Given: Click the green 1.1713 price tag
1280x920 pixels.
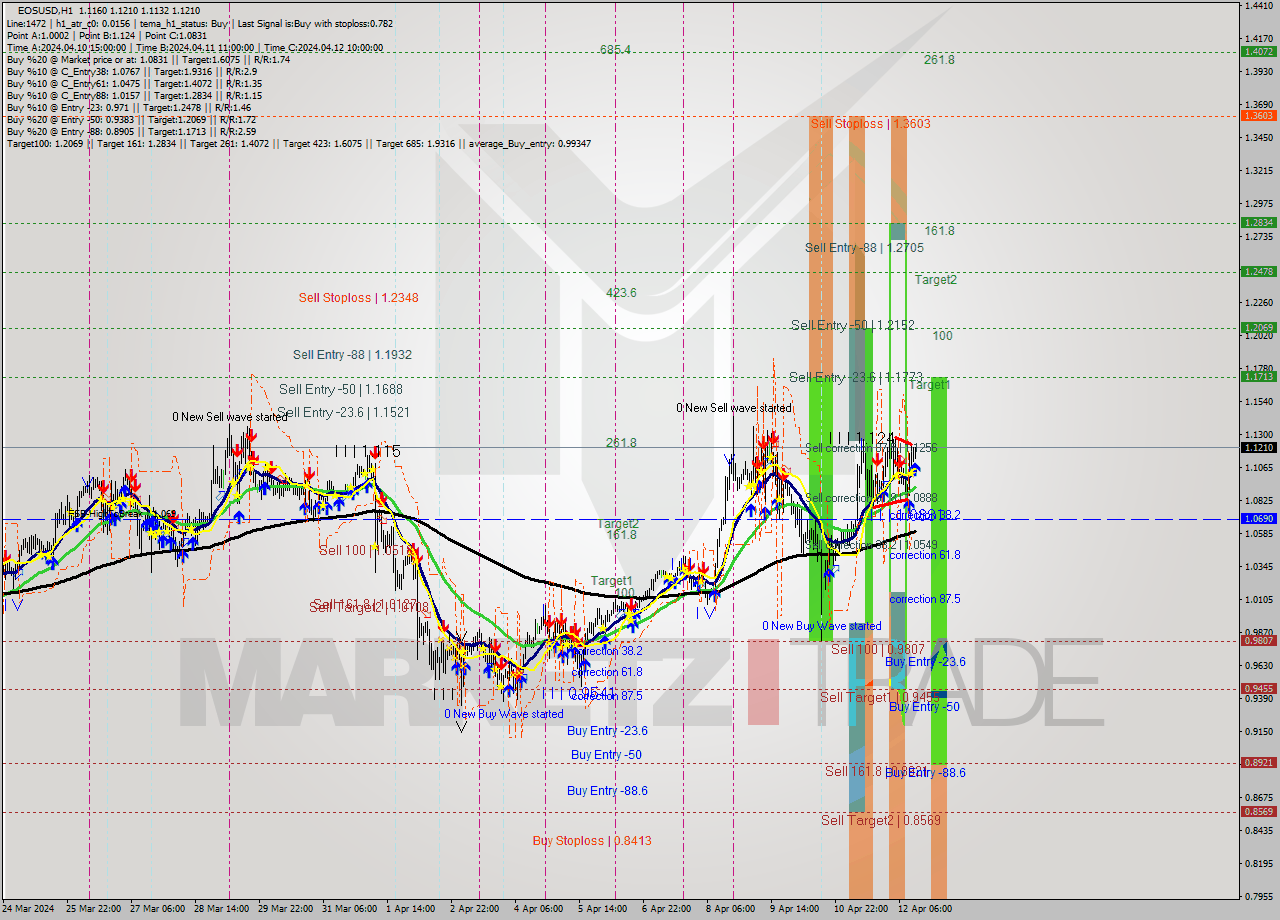Looking at the screenshot, I should pos(1257,377).
